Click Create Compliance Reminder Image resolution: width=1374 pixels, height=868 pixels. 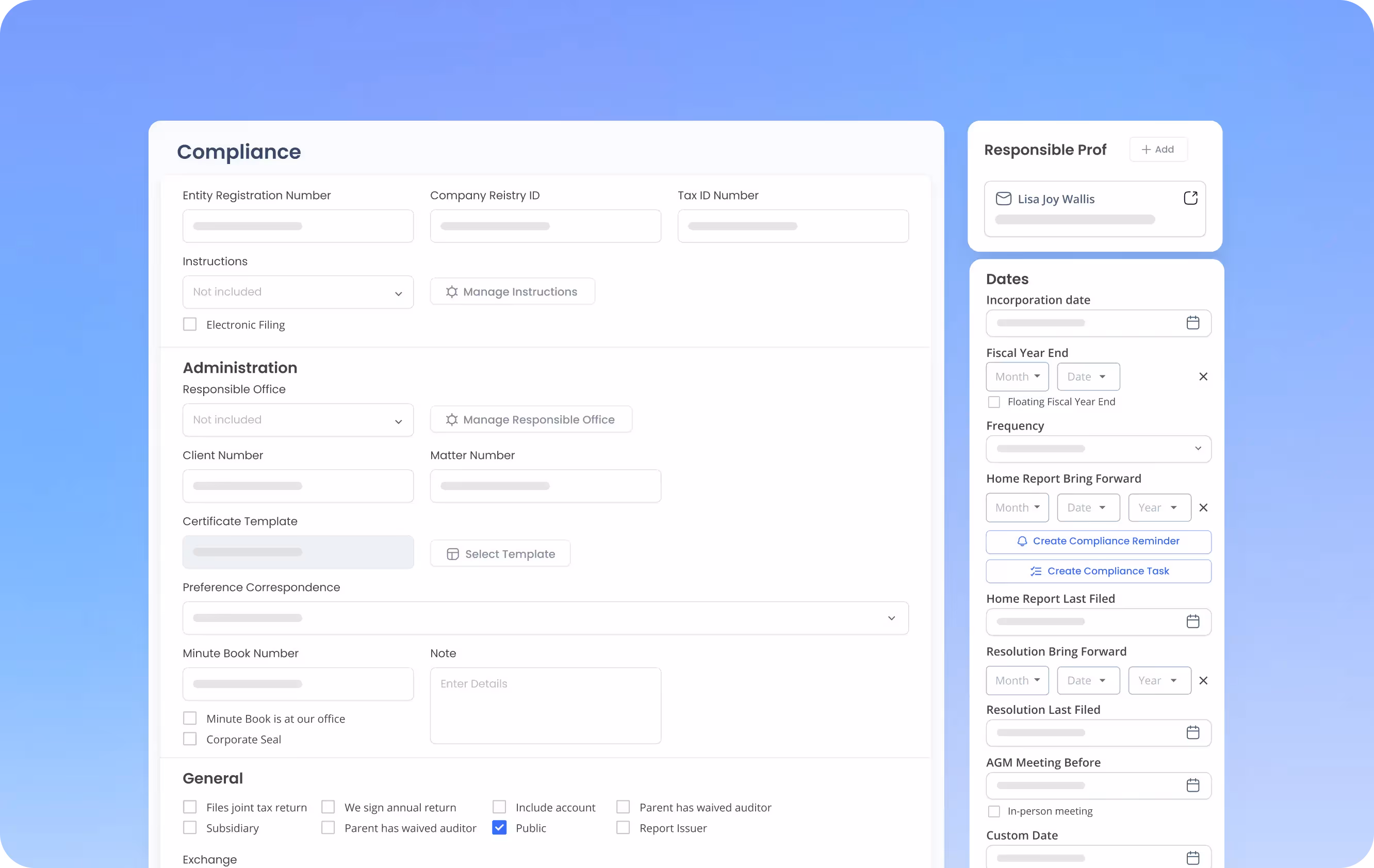tap(1098, 542)
